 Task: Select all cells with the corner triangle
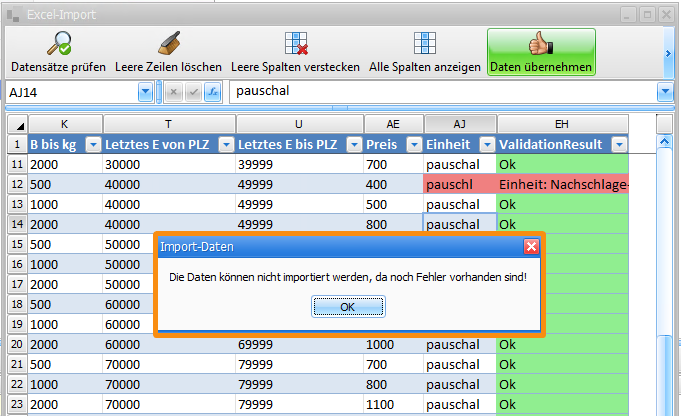18,125
